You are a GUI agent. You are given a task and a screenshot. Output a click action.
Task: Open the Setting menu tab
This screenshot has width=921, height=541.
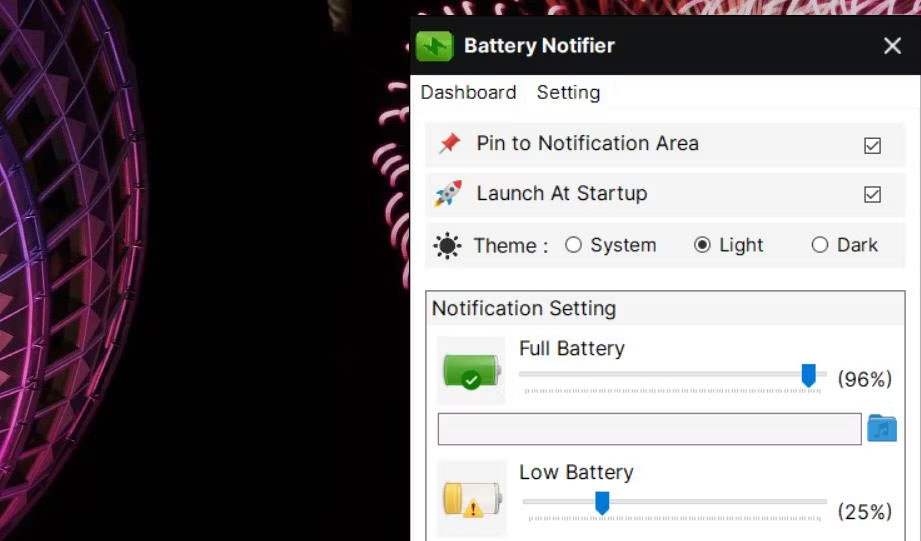568,92
